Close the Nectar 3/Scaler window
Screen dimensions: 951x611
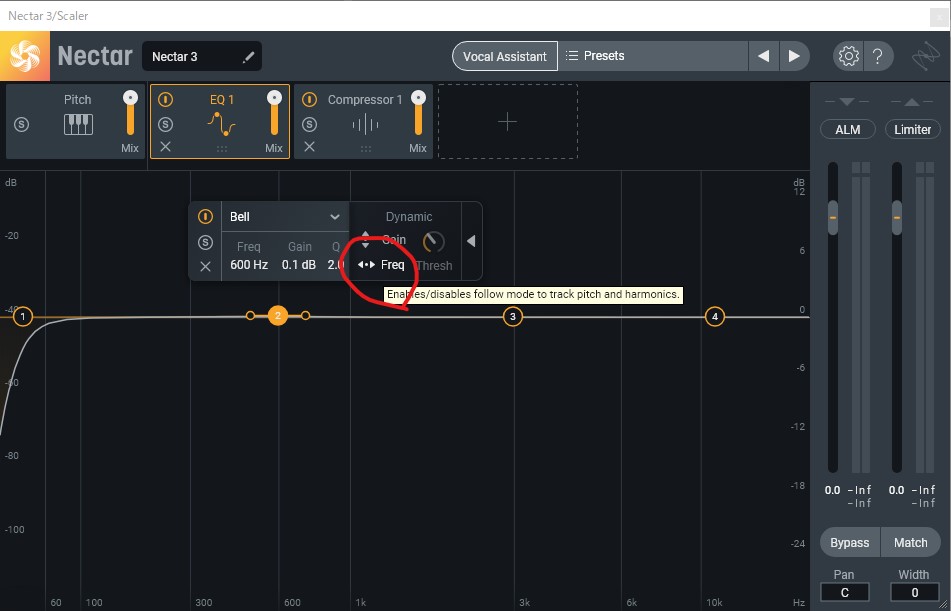939,17
